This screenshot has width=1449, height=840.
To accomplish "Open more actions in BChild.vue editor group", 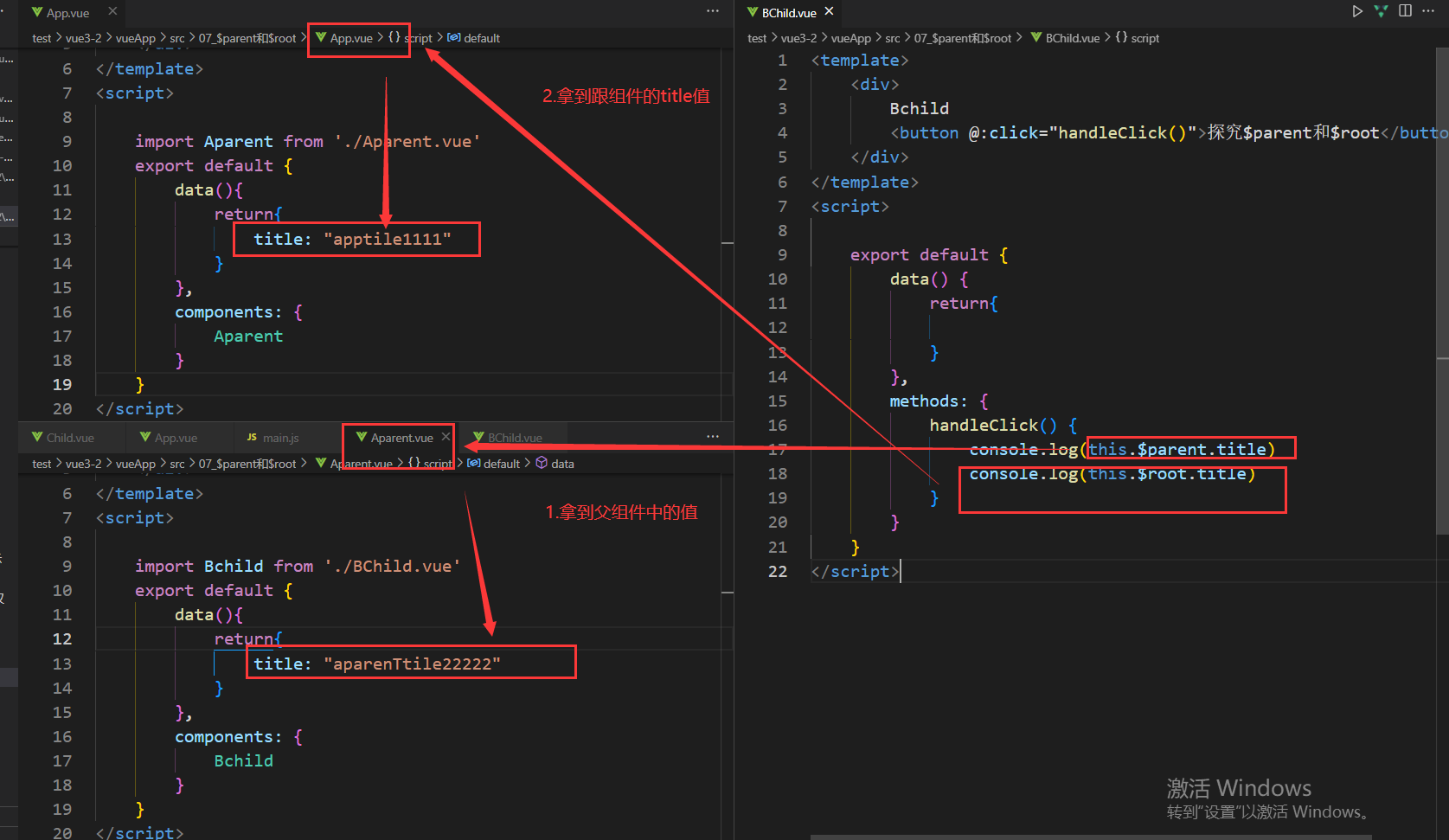I will [x=1428, y=11].
